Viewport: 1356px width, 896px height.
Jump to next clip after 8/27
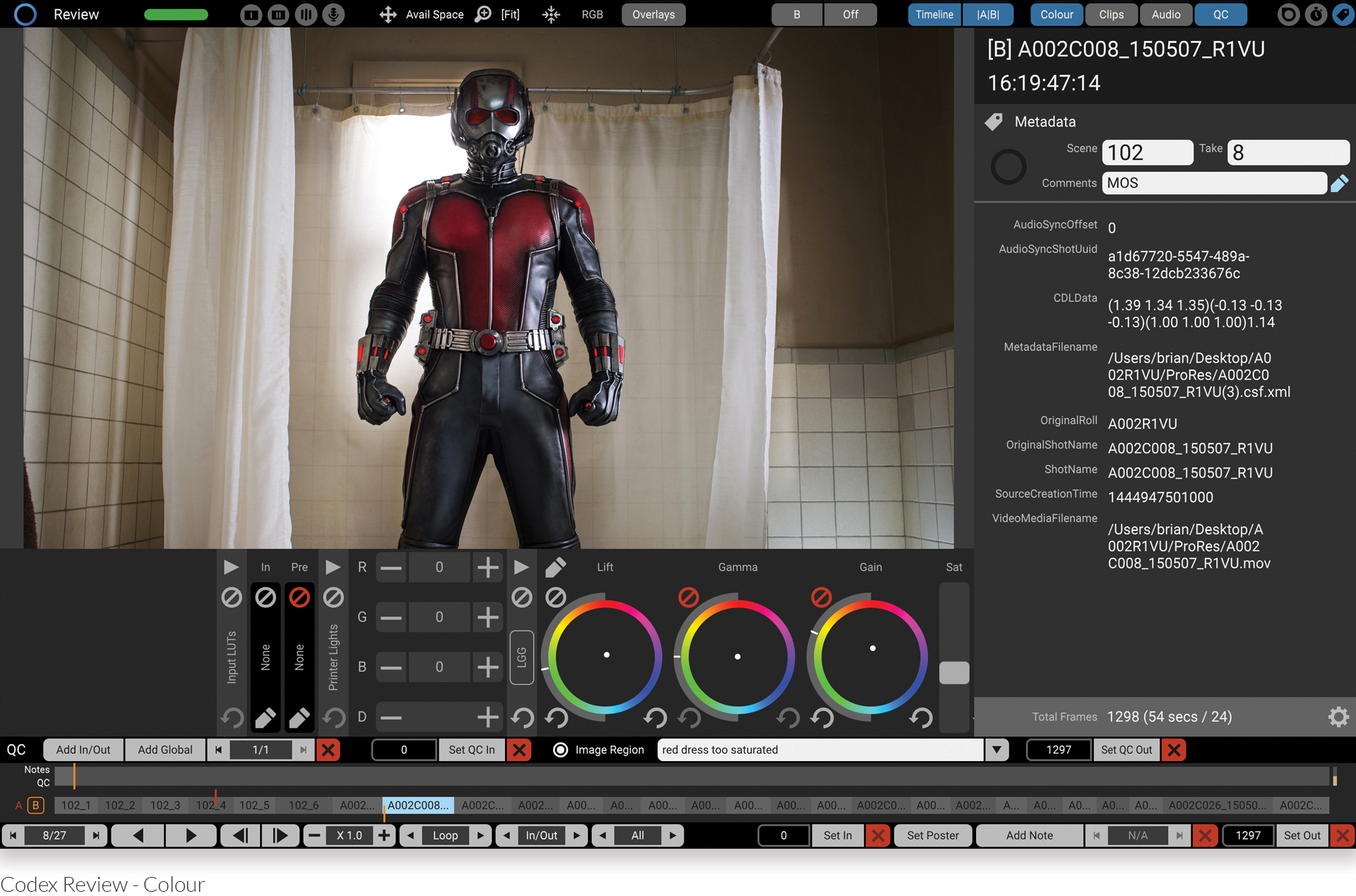(x=96, y=836)
